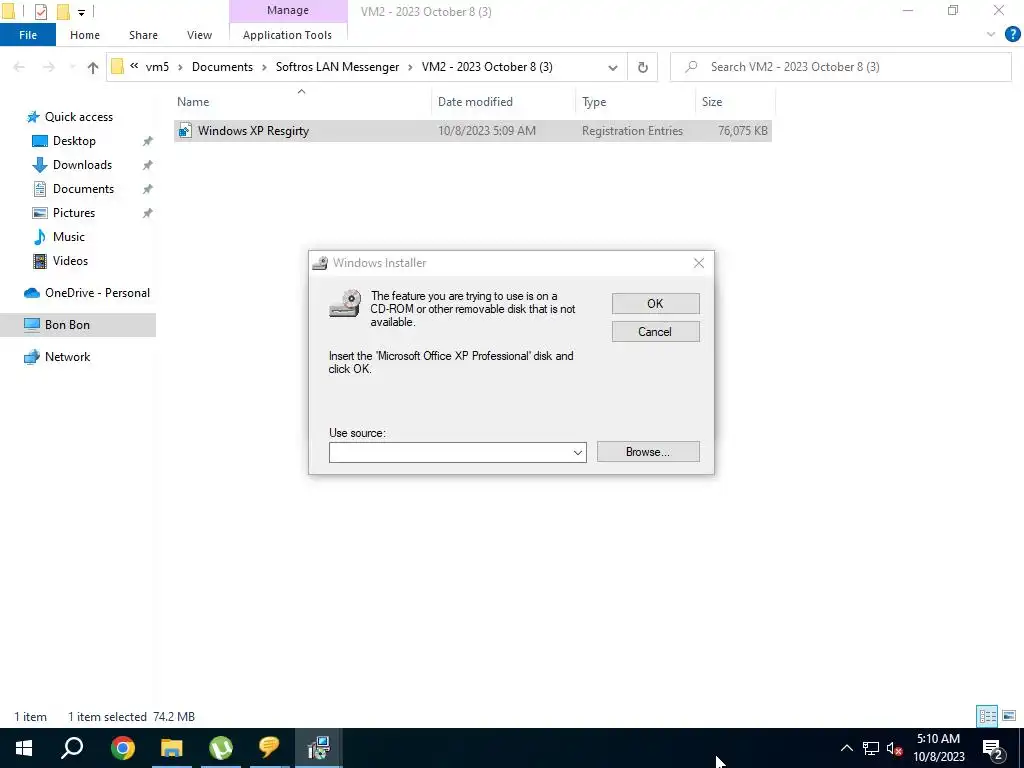Expand the ribbon with the chevron
The width and height of the screenshot is (1024, 768).
pyautogui.click(x=991, y=34)
